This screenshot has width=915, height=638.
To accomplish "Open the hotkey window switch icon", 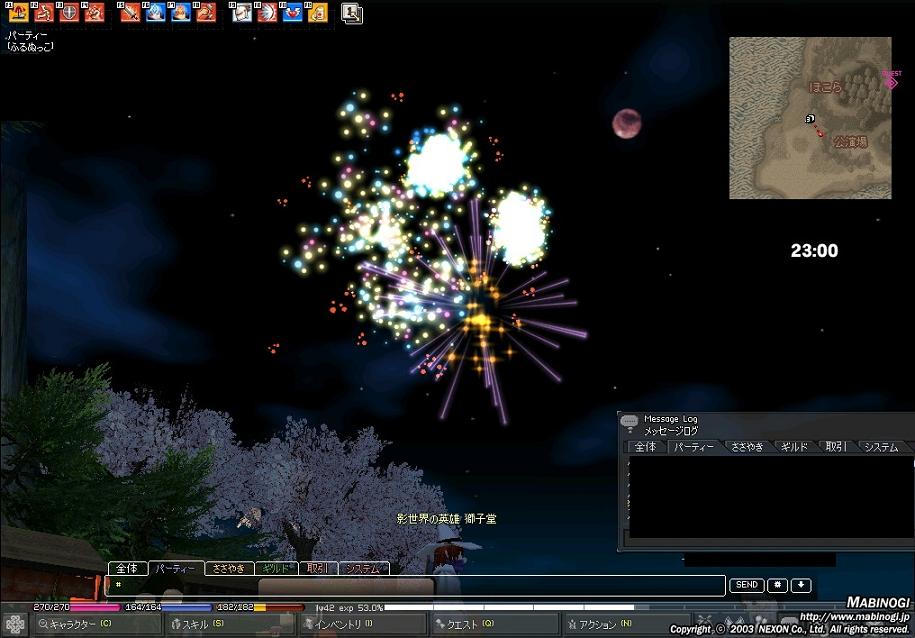I will pyautogui.click(x=352, y=13).
